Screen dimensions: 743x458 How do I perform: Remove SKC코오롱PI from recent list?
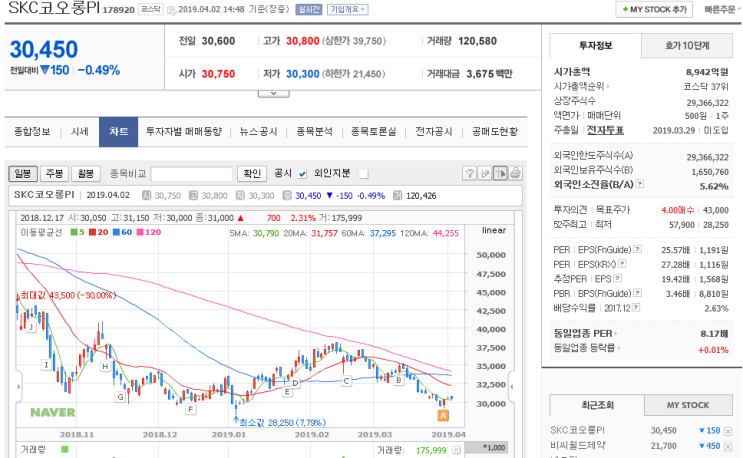(728, 431)
